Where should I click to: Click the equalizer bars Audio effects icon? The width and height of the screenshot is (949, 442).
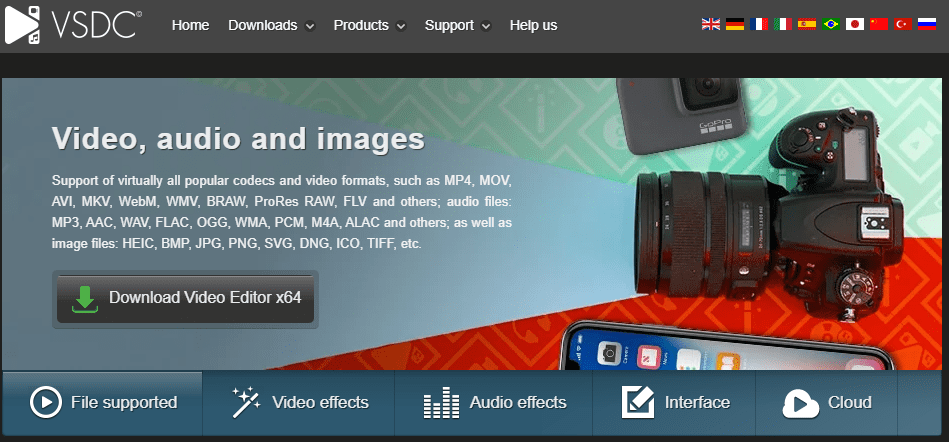[x=441, y=402]
